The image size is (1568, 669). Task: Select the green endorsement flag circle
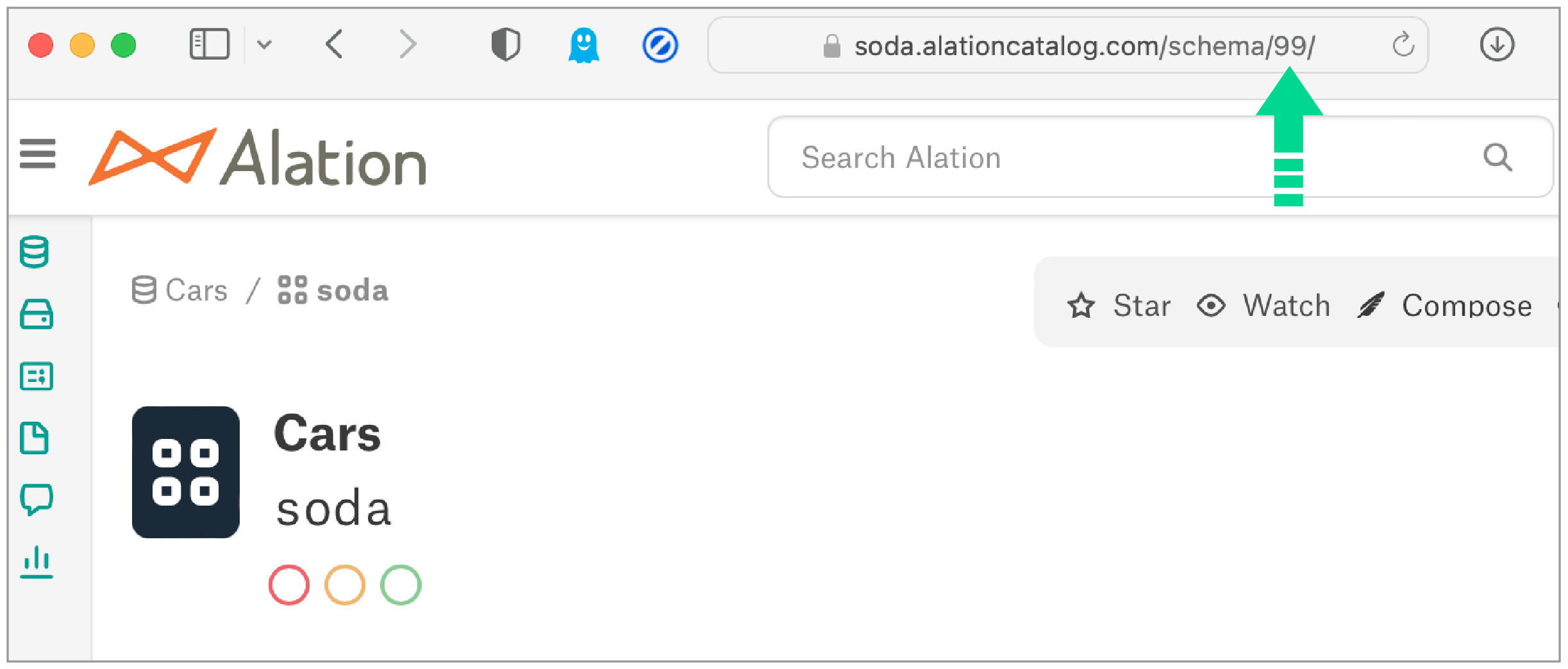401,584
